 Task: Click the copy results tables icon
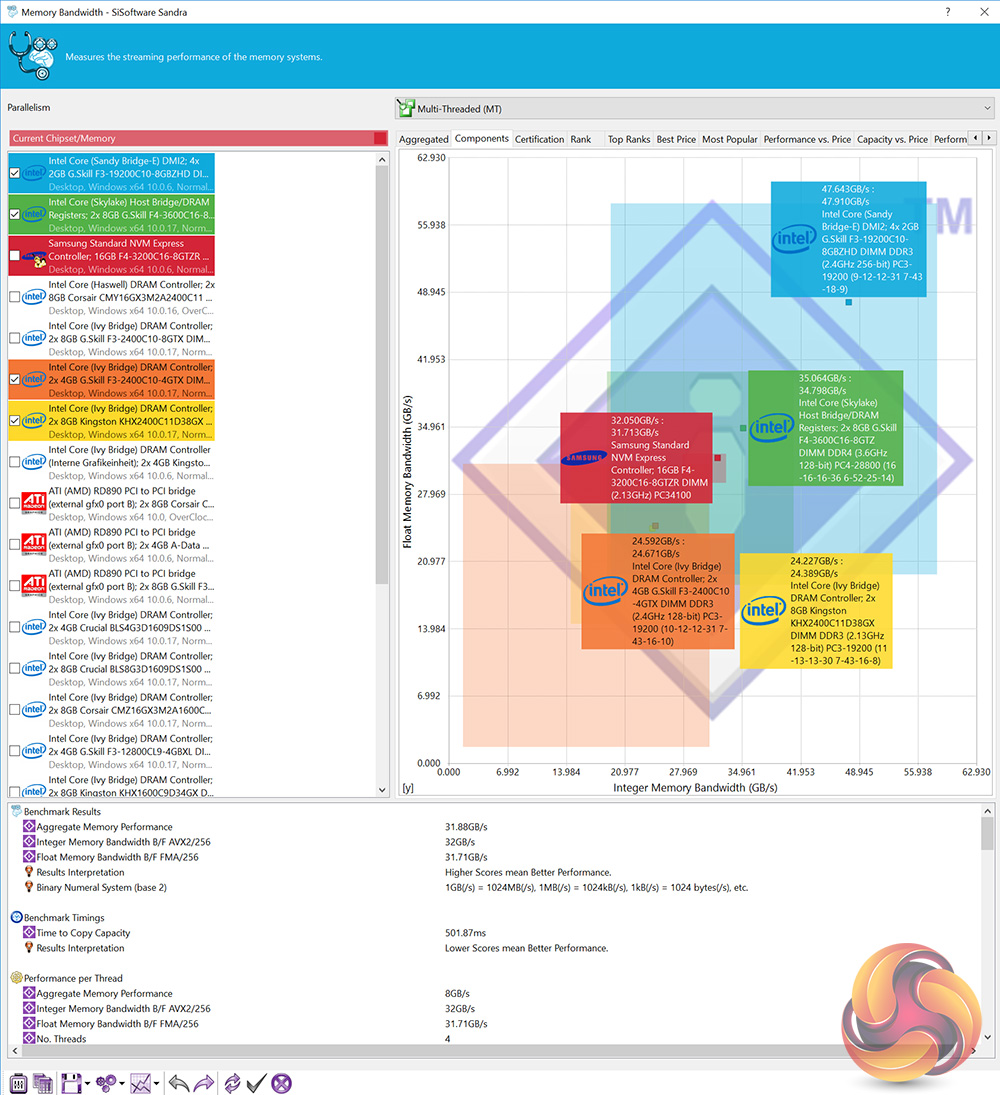point(43,1083)
